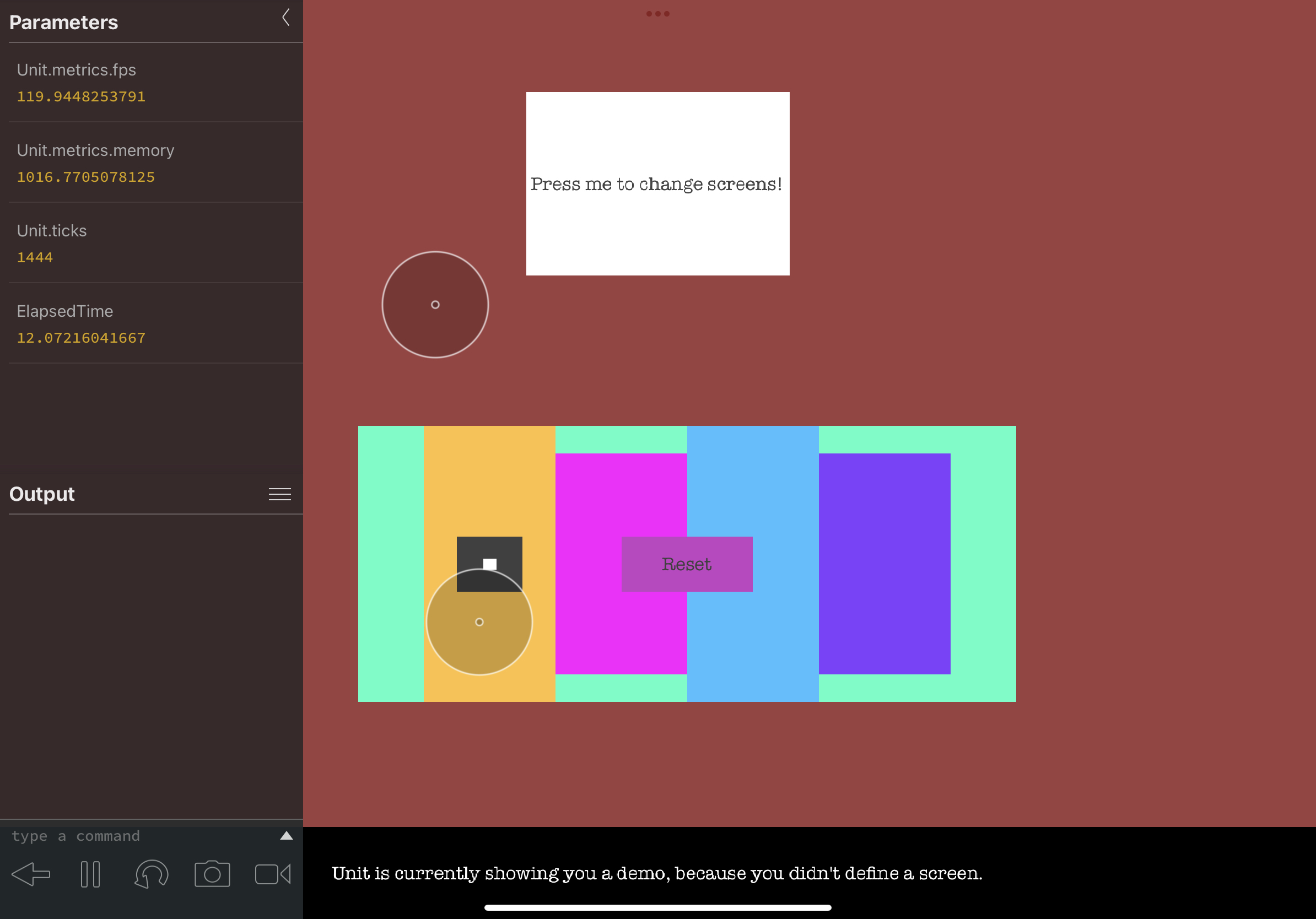The height and width of the screenshot is (919, 1316).
Task: Open the Output panel hamburger menu
Action: tap(280, 493)
